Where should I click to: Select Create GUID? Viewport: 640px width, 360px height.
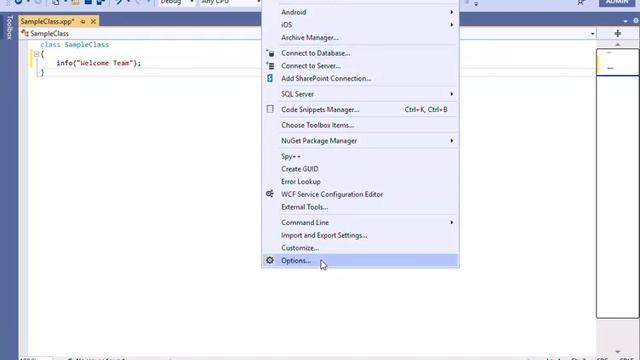(x=360, y=169)
